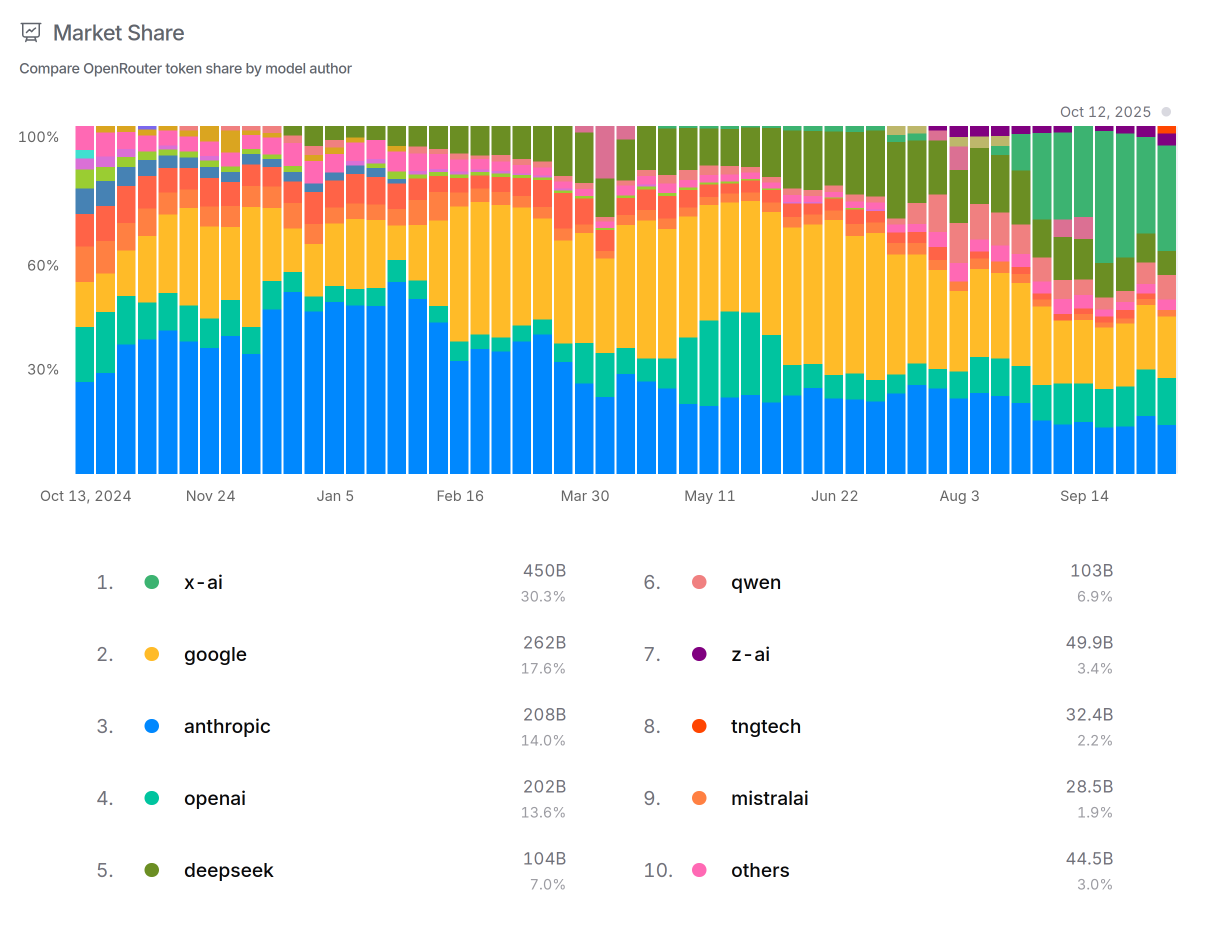Click the 450B token value for x-ai

543,571
